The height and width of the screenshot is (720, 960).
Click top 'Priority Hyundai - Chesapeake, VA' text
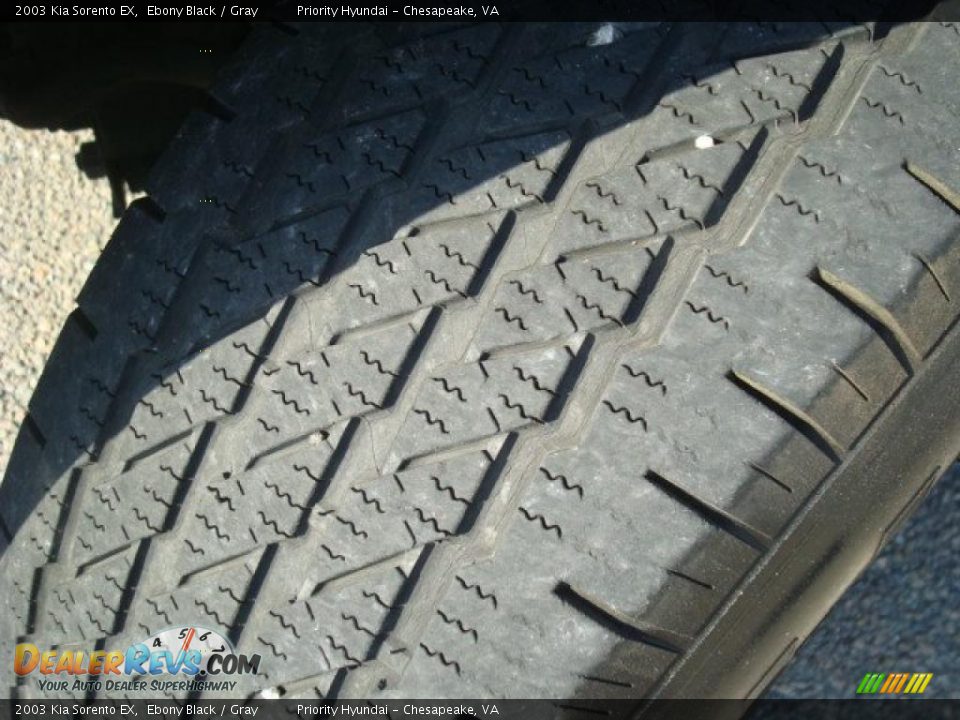[x=397, y=11]
